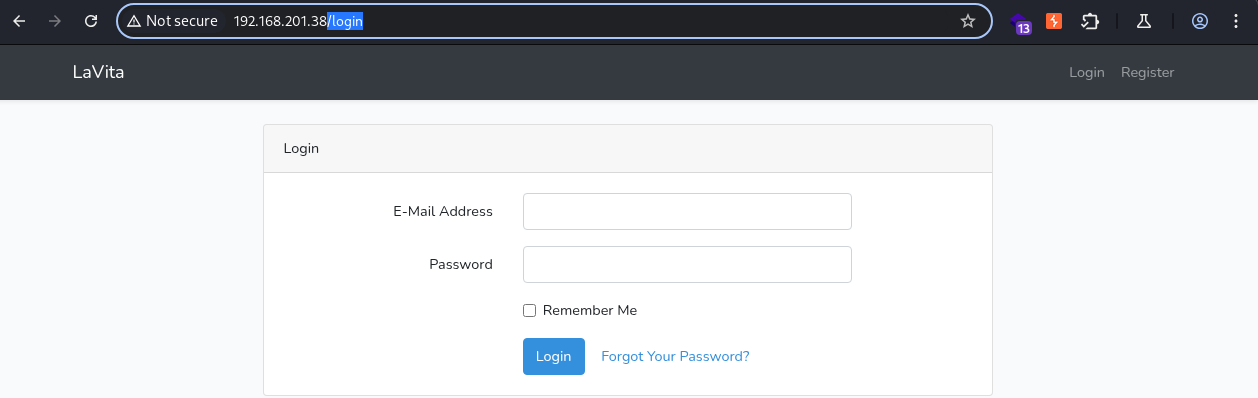Focus the Password input field

tap(687, 265)
